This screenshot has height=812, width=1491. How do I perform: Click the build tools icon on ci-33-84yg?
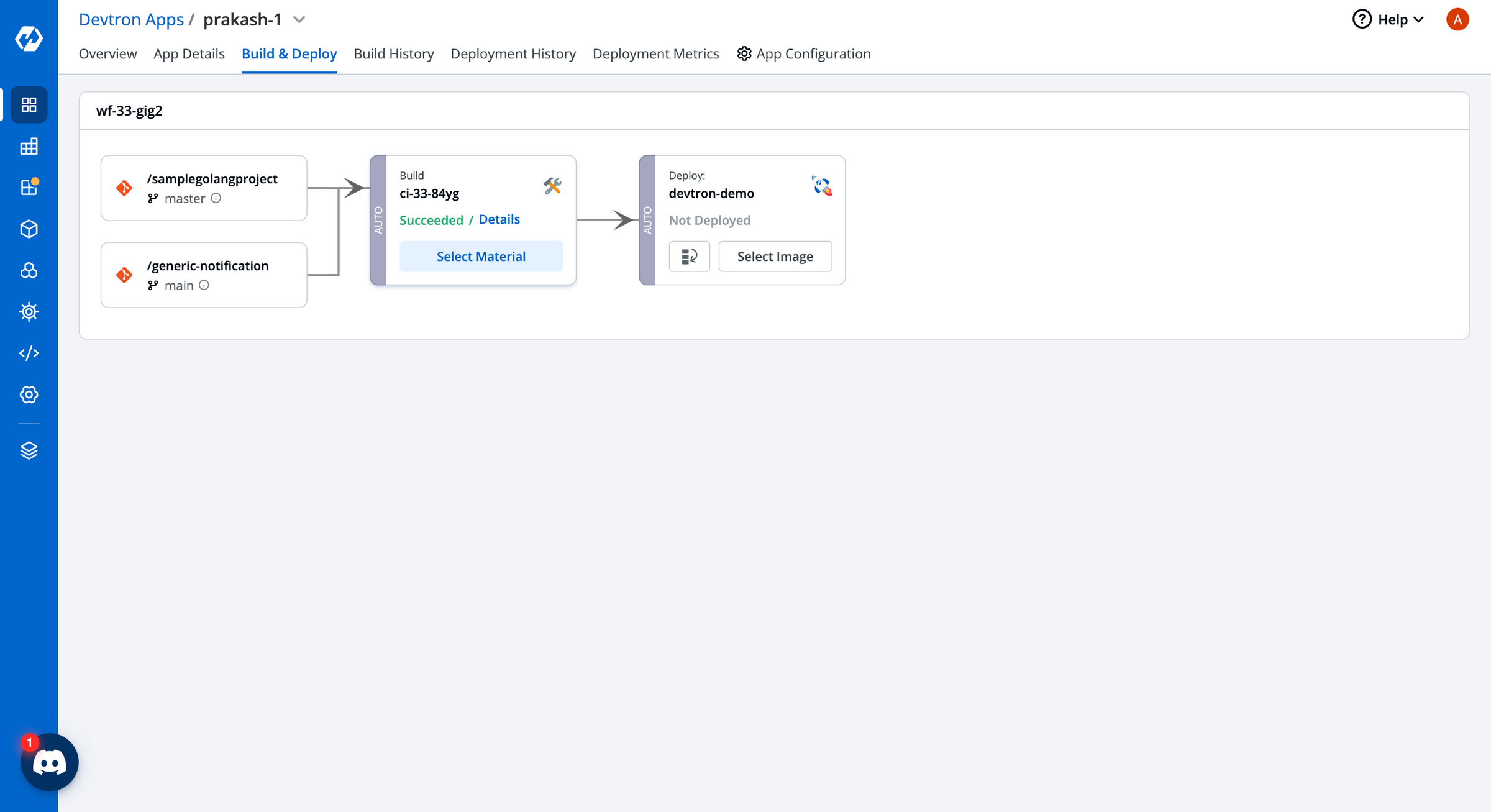(553, 186)
